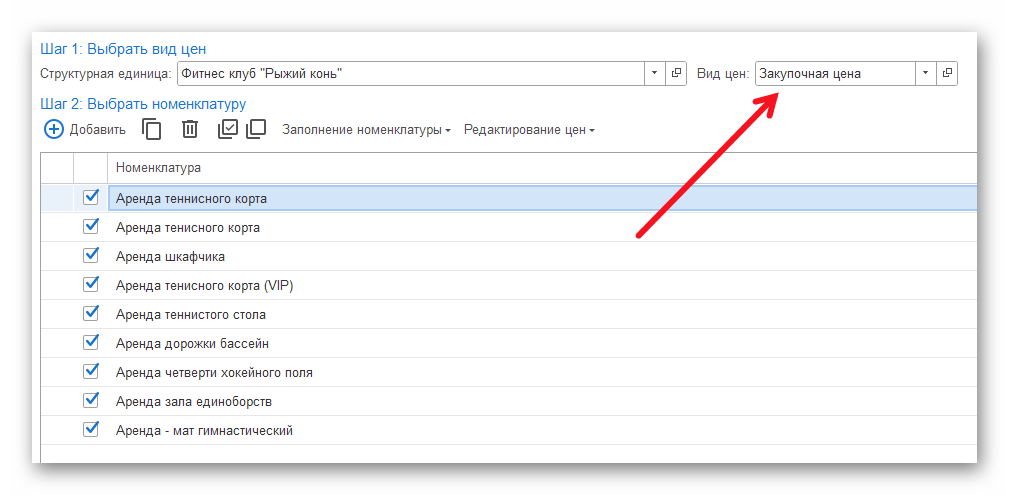Open the Вид цен record via open icon
The image size is (1009, 495).
[946, 73]
